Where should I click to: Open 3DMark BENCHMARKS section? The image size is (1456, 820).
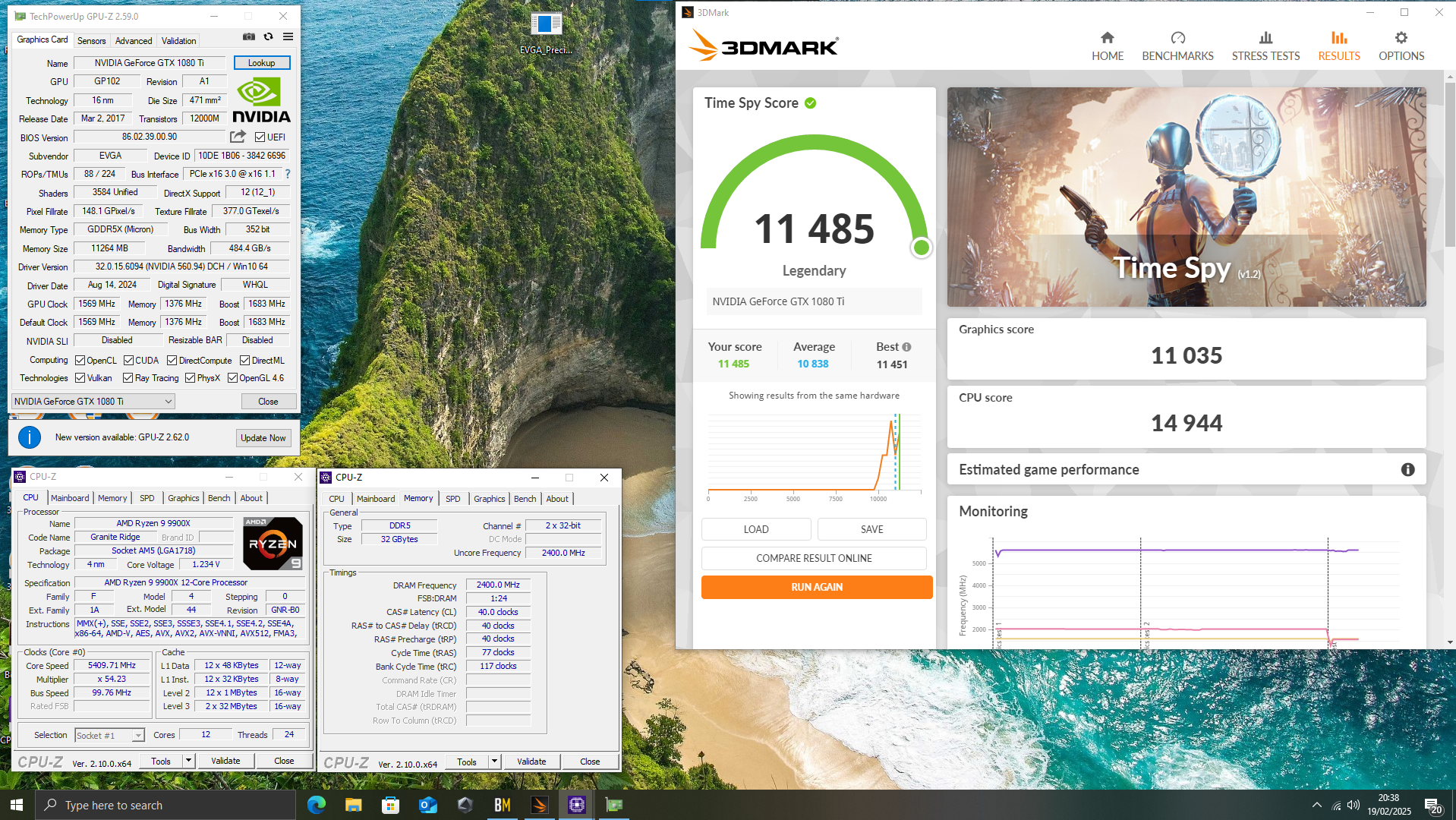(1177, 46)
